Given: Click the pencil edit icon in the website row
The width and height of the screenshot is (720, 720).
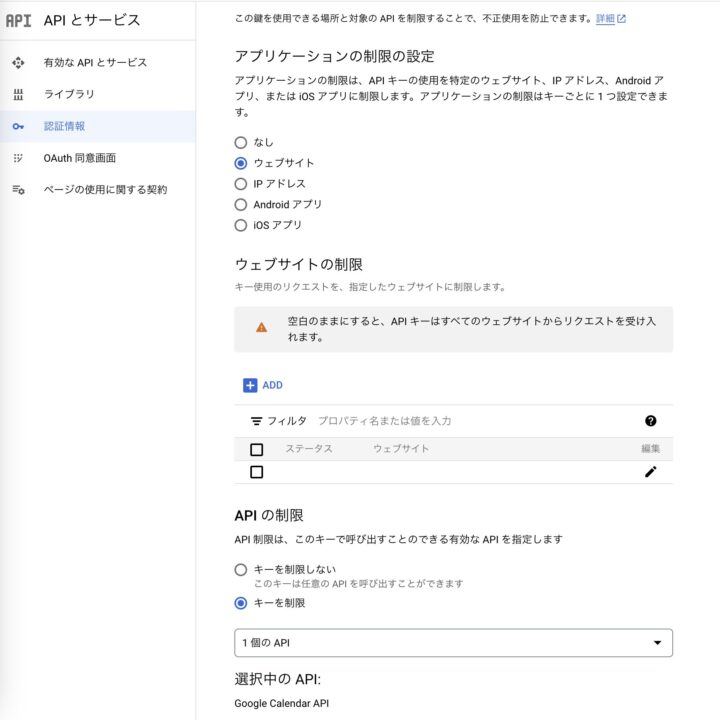Looking at the screenshot, I should click(x=650, y=472).
